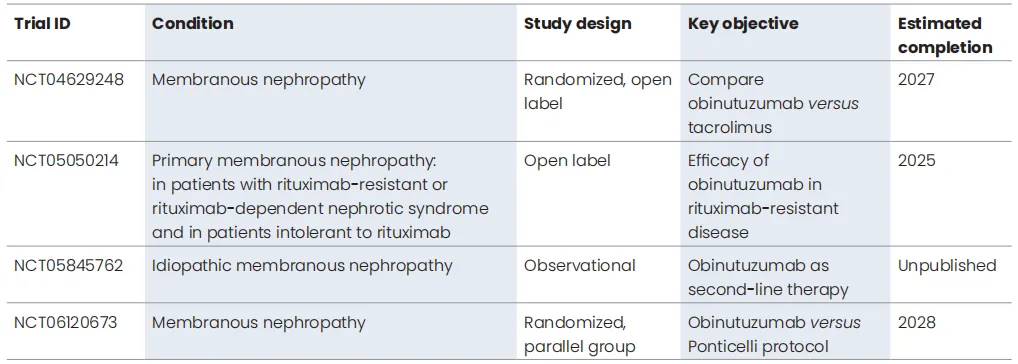Select the 2028 estimated completion value
Screen dimensions: 1018x364
[917, 322]
